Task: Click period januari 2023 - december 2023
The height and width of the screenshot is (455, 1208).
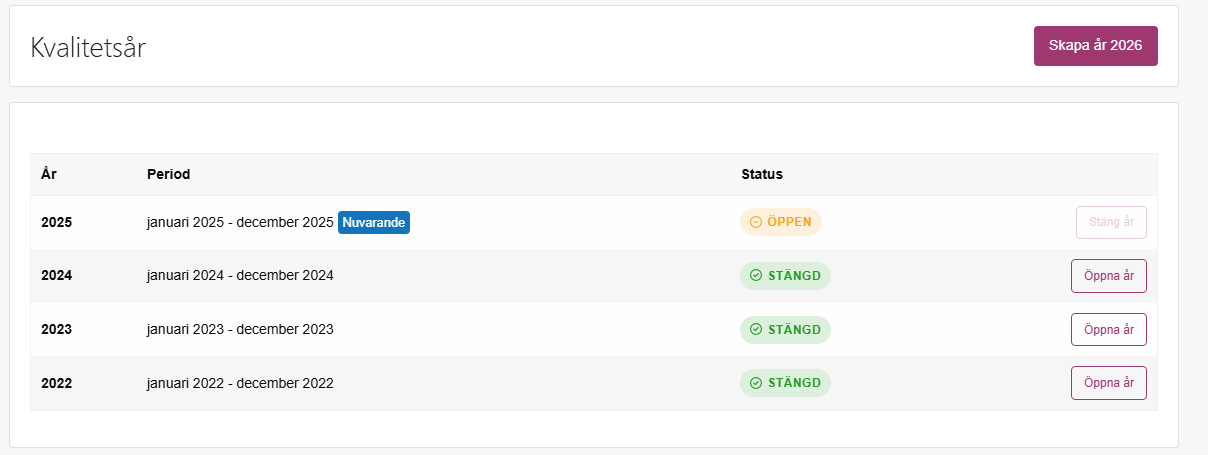Action: point(240,330)
